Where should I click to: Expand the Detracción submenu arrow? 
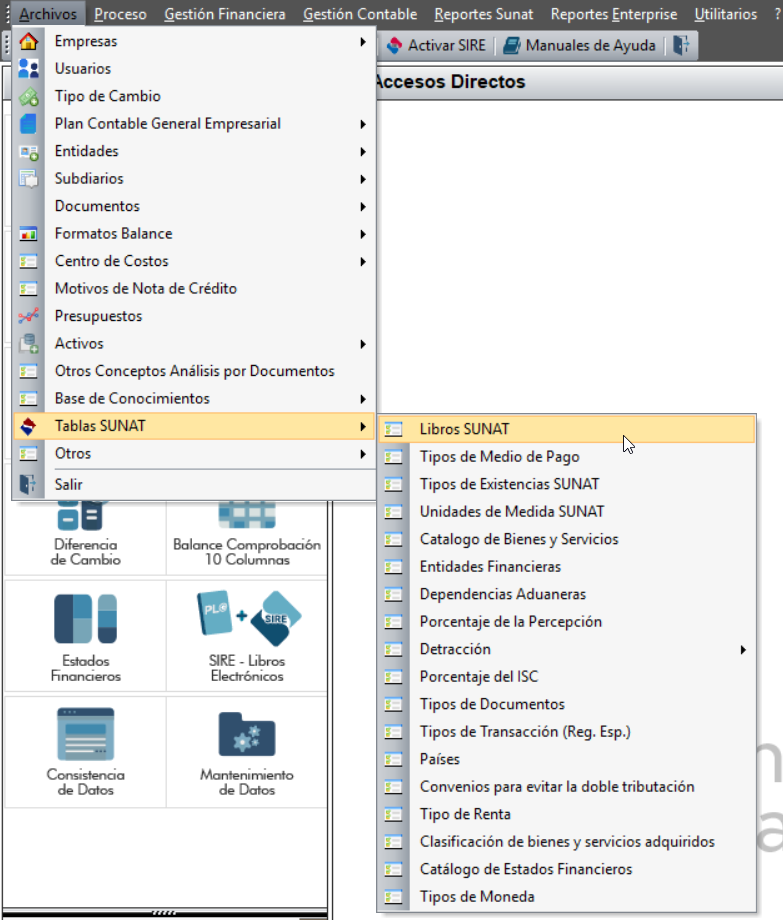click(x=743, y=650)
